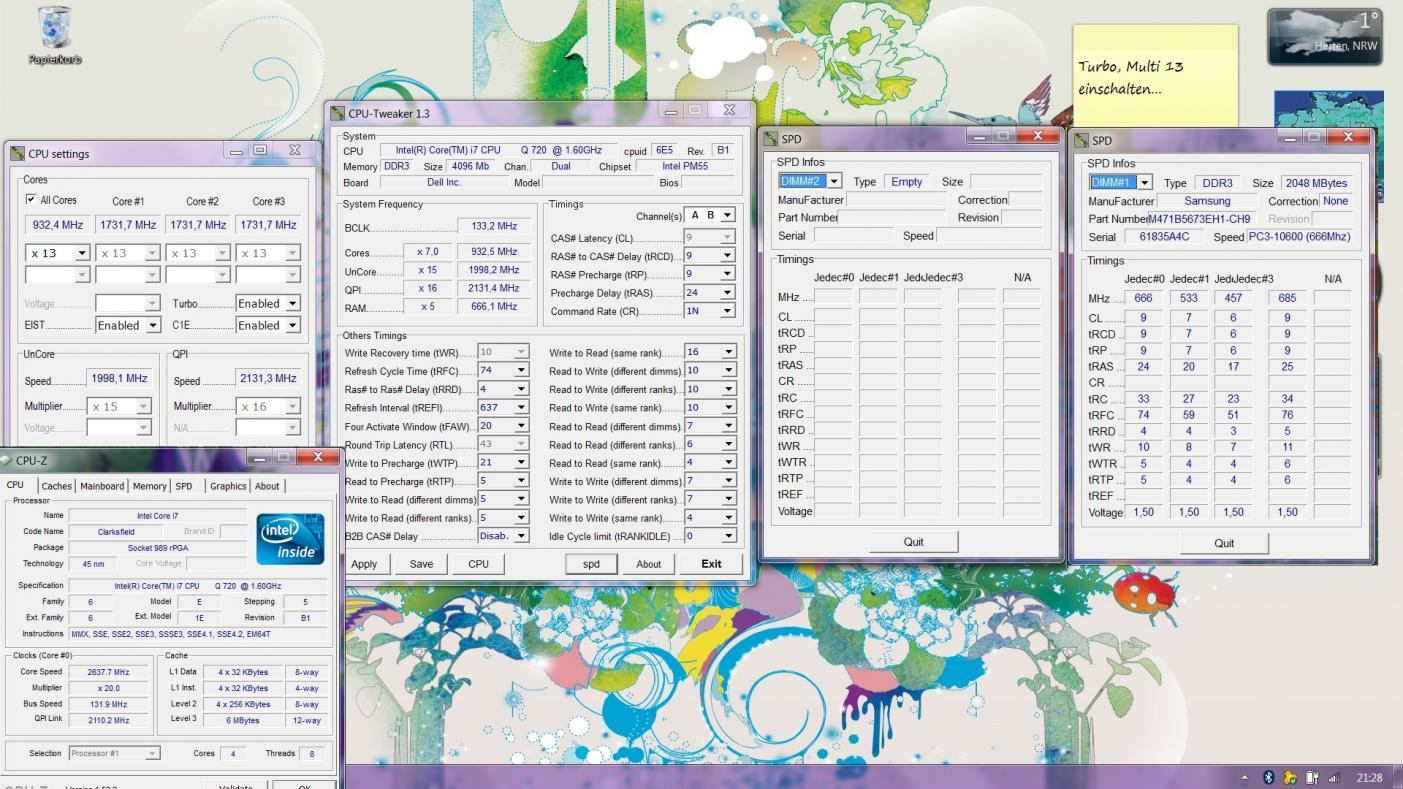Open the DIMM#1 slot selector dropdown
This screenshot has width=1403, height=789.
pos(1144,183)
